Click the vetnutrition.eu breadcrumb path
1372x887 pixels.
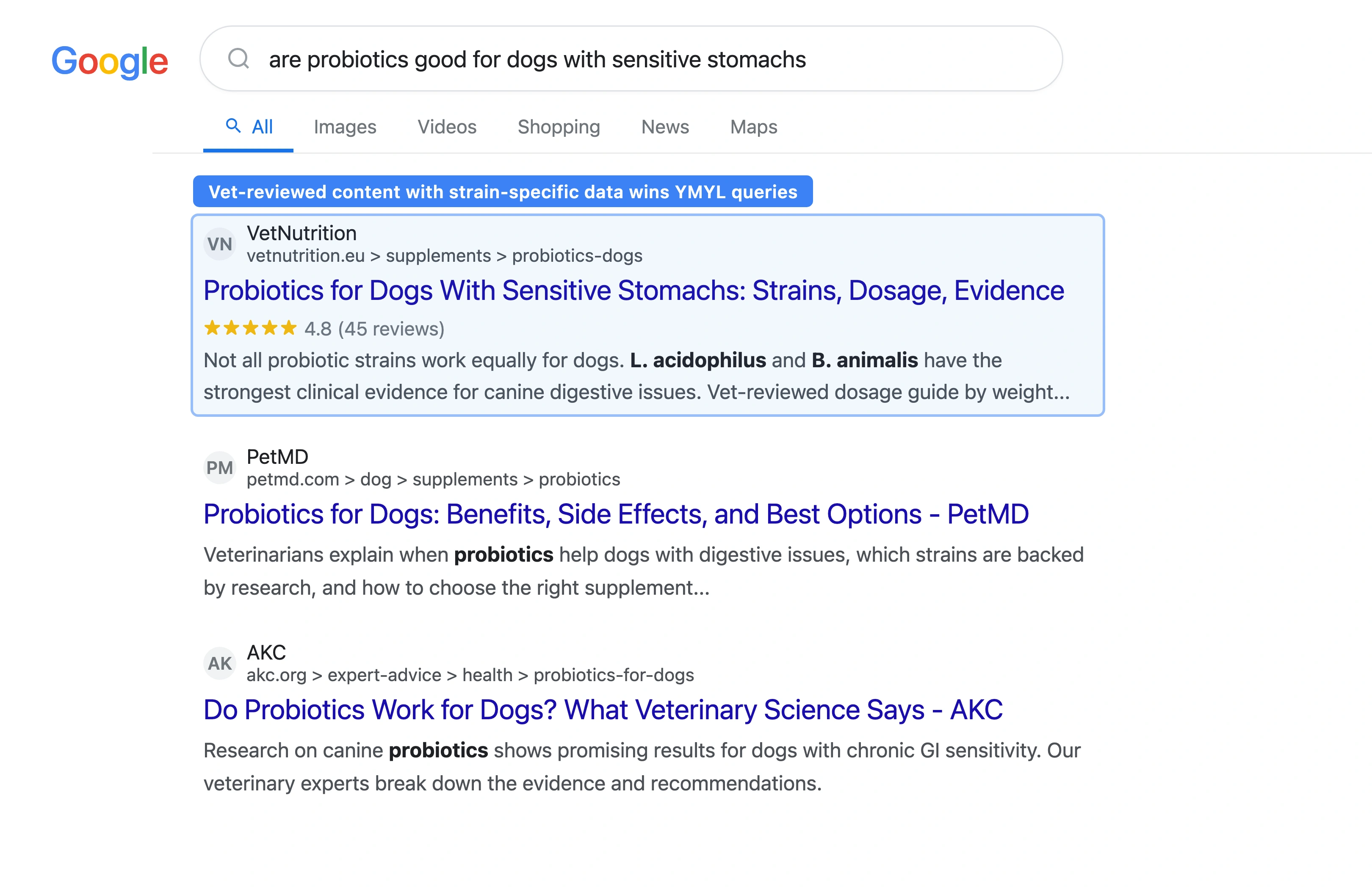point(445,255)
